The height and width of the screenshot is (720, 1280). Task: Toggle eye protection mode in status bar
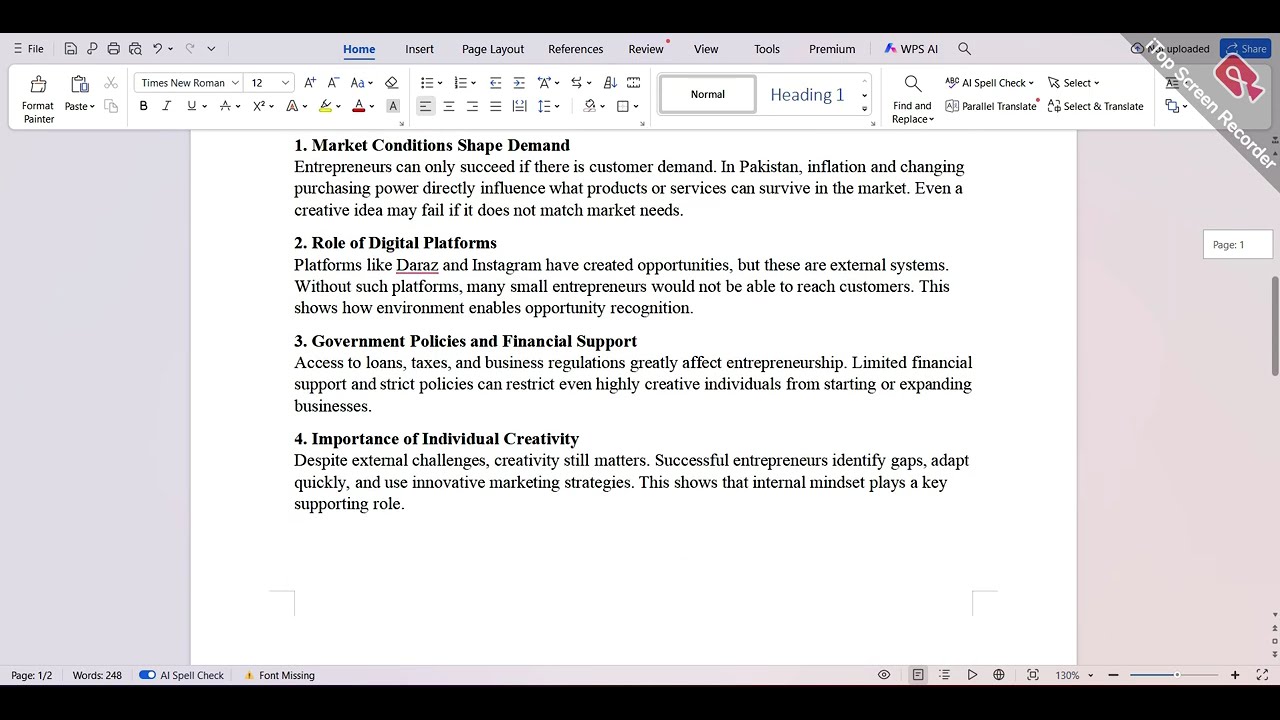884,675
